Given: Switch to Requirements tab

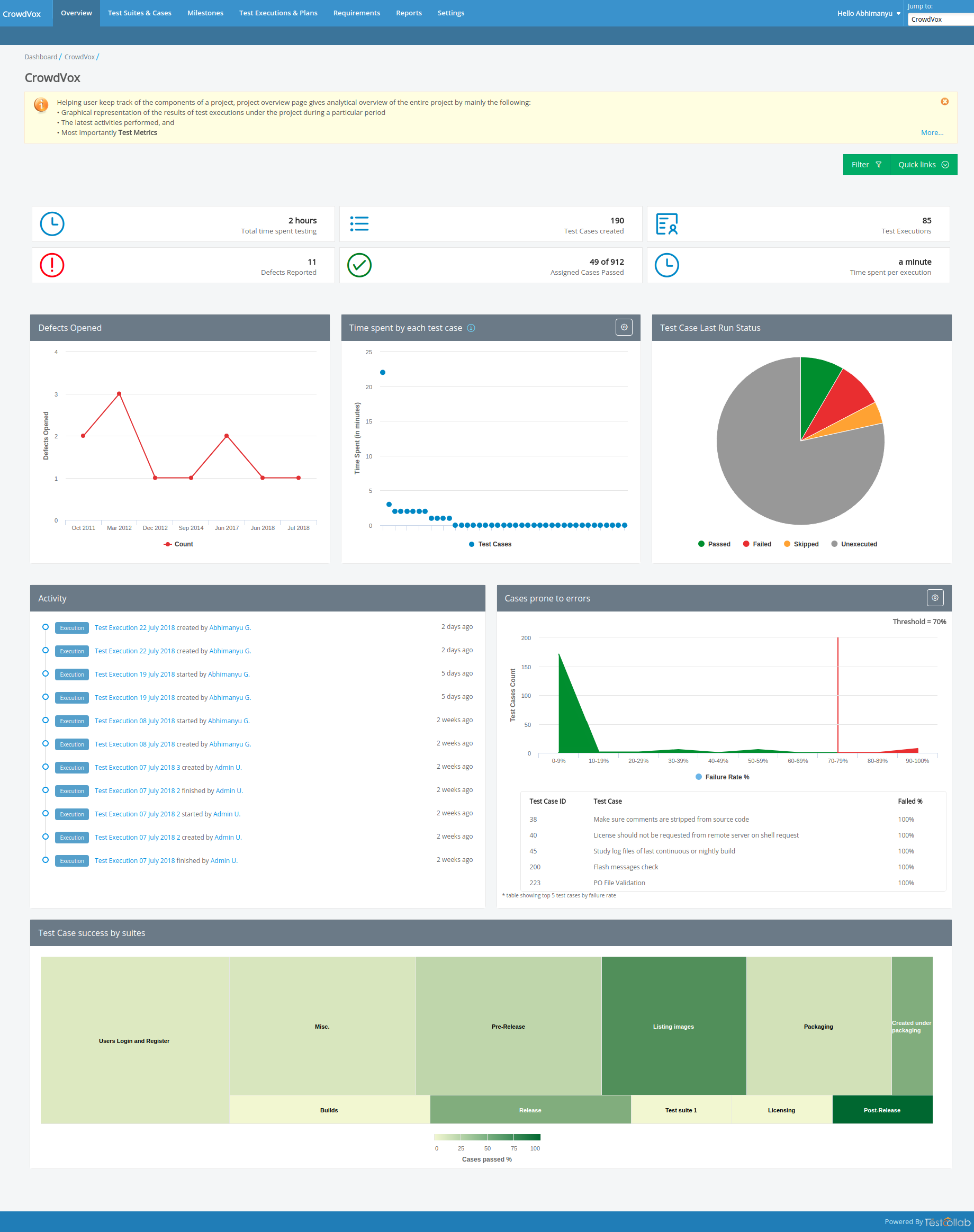Looking at the screenshot, I should (356, 13).
